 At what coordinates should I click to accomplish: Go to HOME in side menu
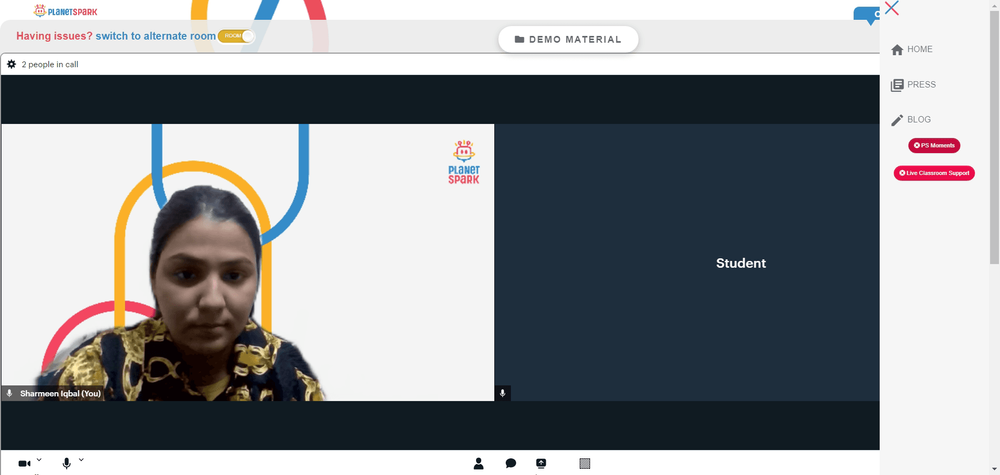[x=912, y=50]
